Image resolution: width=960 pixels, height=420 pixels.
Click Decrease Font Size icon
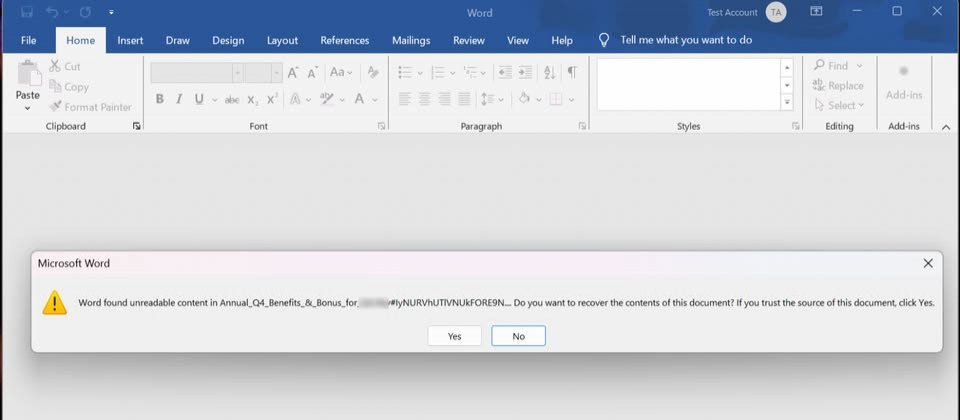(x=313, y=73)
